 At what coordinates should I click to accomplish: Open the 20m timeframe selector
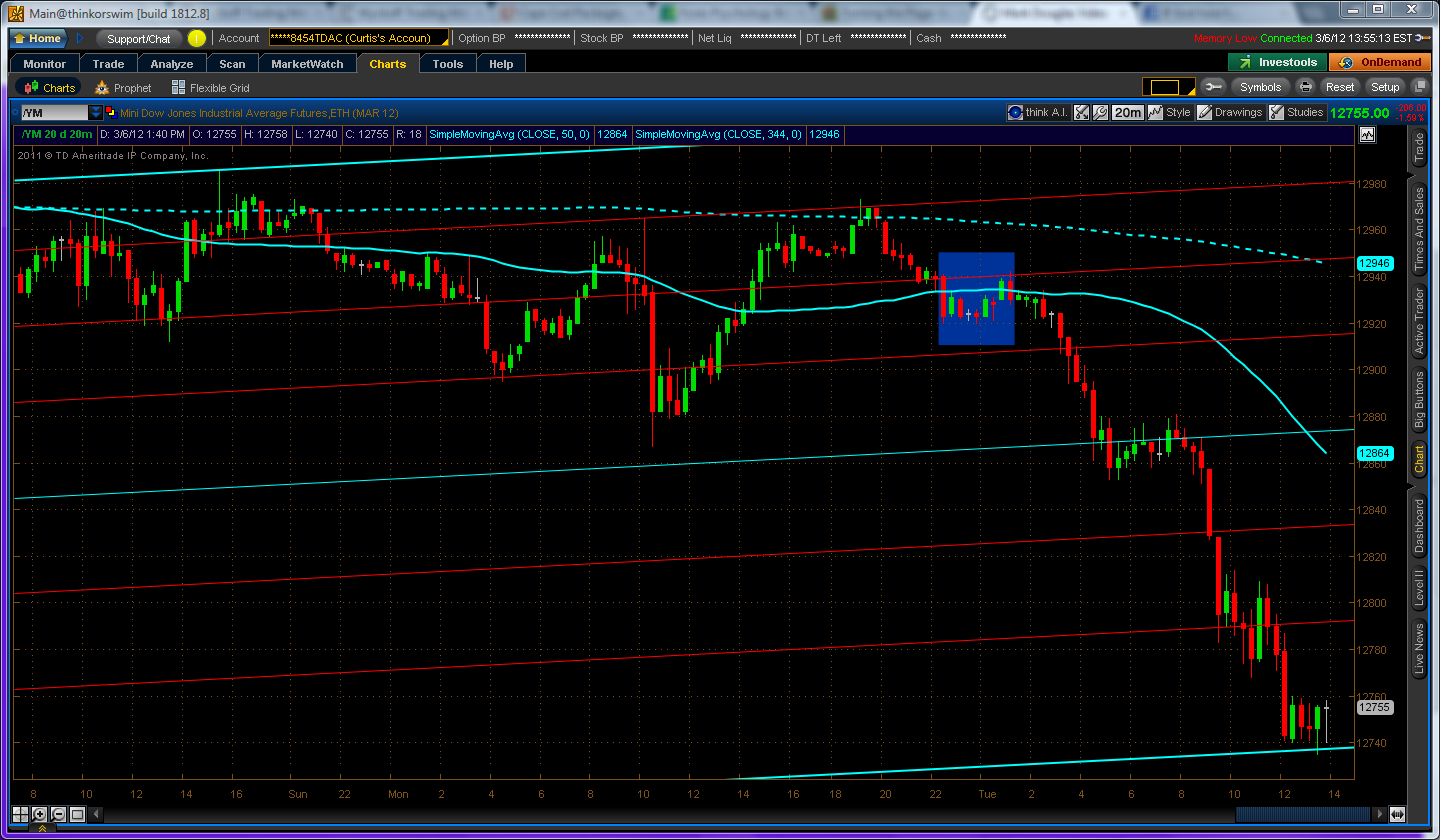(x=1128, y=113)
